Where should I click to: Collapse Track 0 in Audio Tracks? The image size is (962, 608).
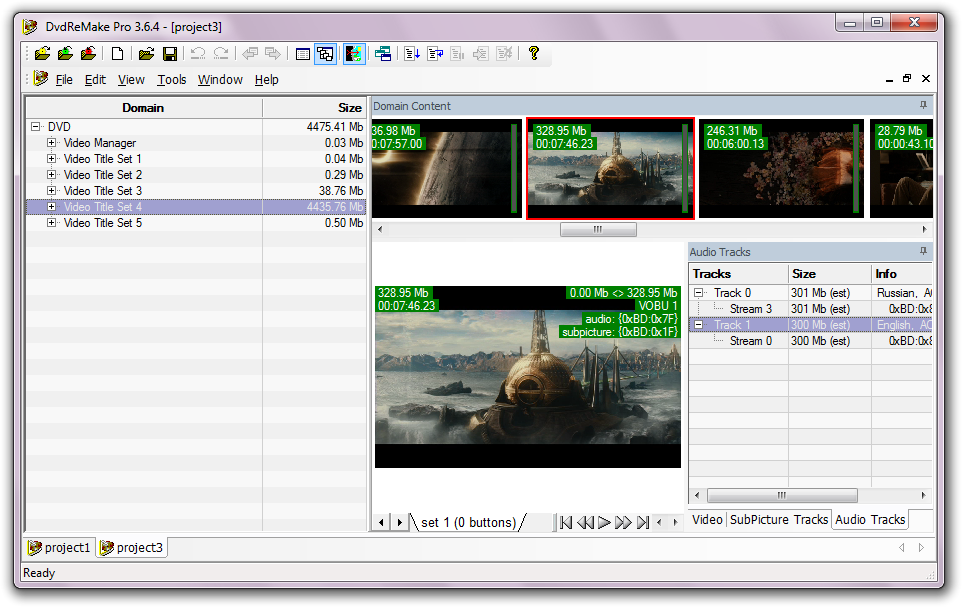pos(699,293)
